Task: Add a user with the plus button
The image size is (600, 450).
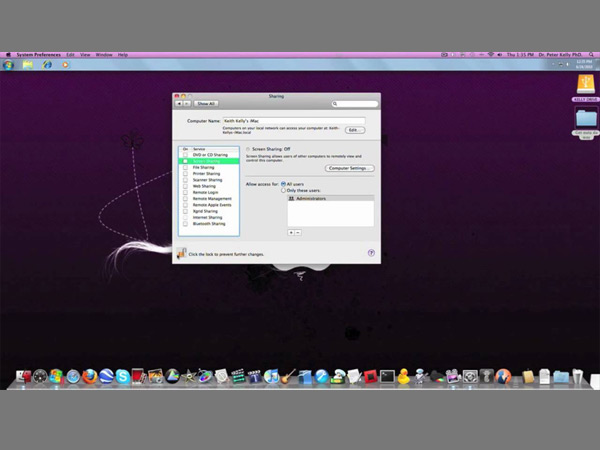Action: (x=291, y=233)
